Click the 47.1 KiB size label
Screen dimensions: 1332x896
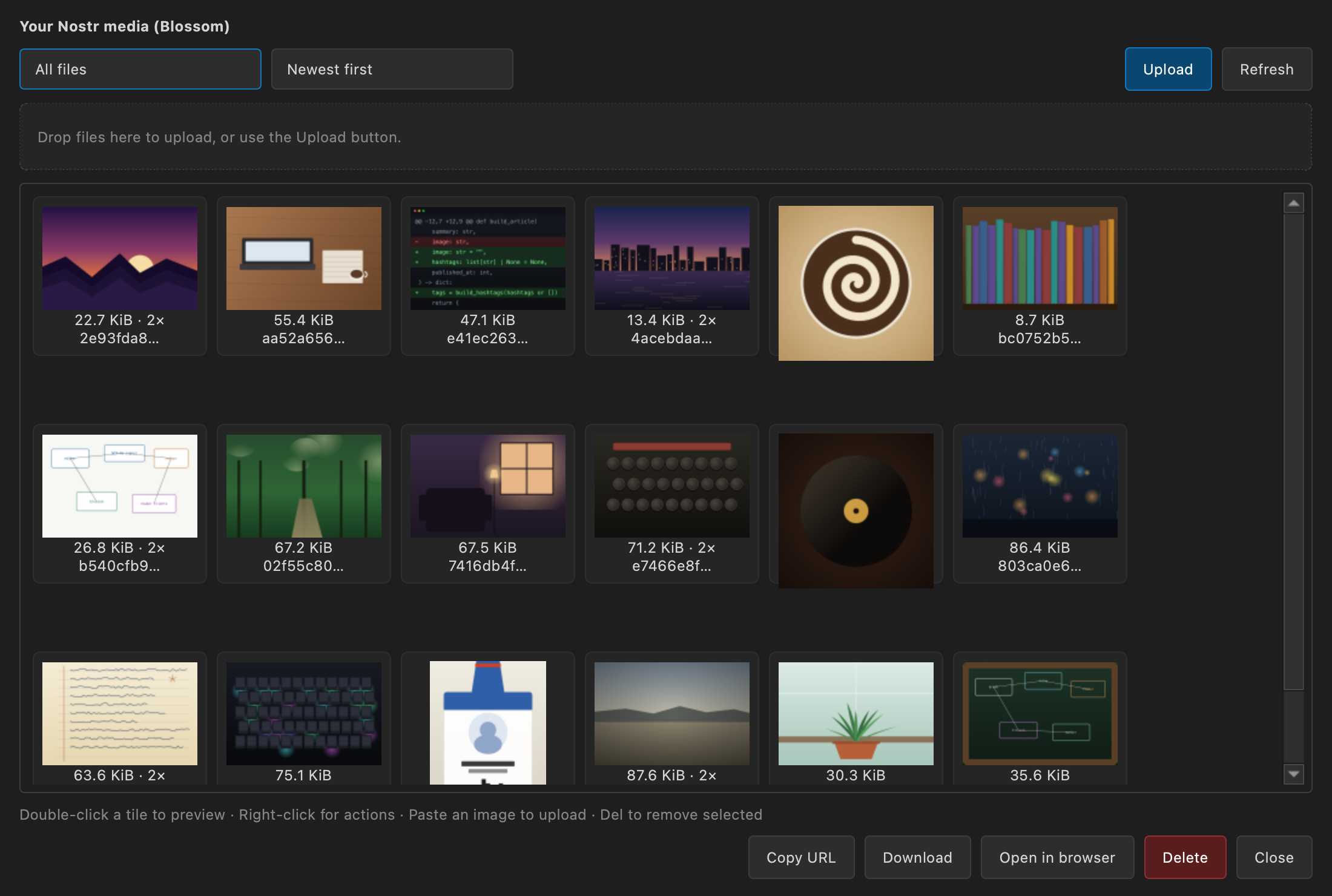coord(488,320)
